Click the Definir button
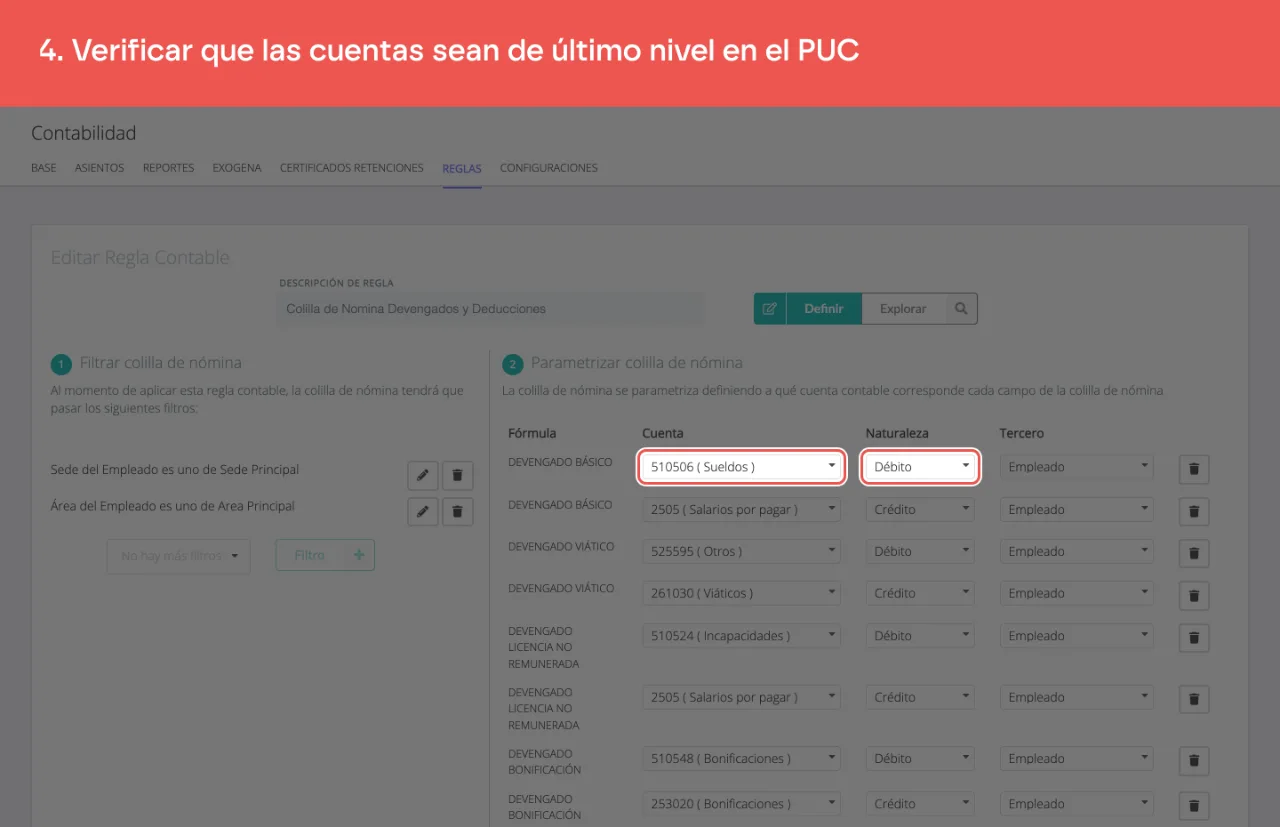The width and height of the screenshot is (1280, 827). pos(824,309)
